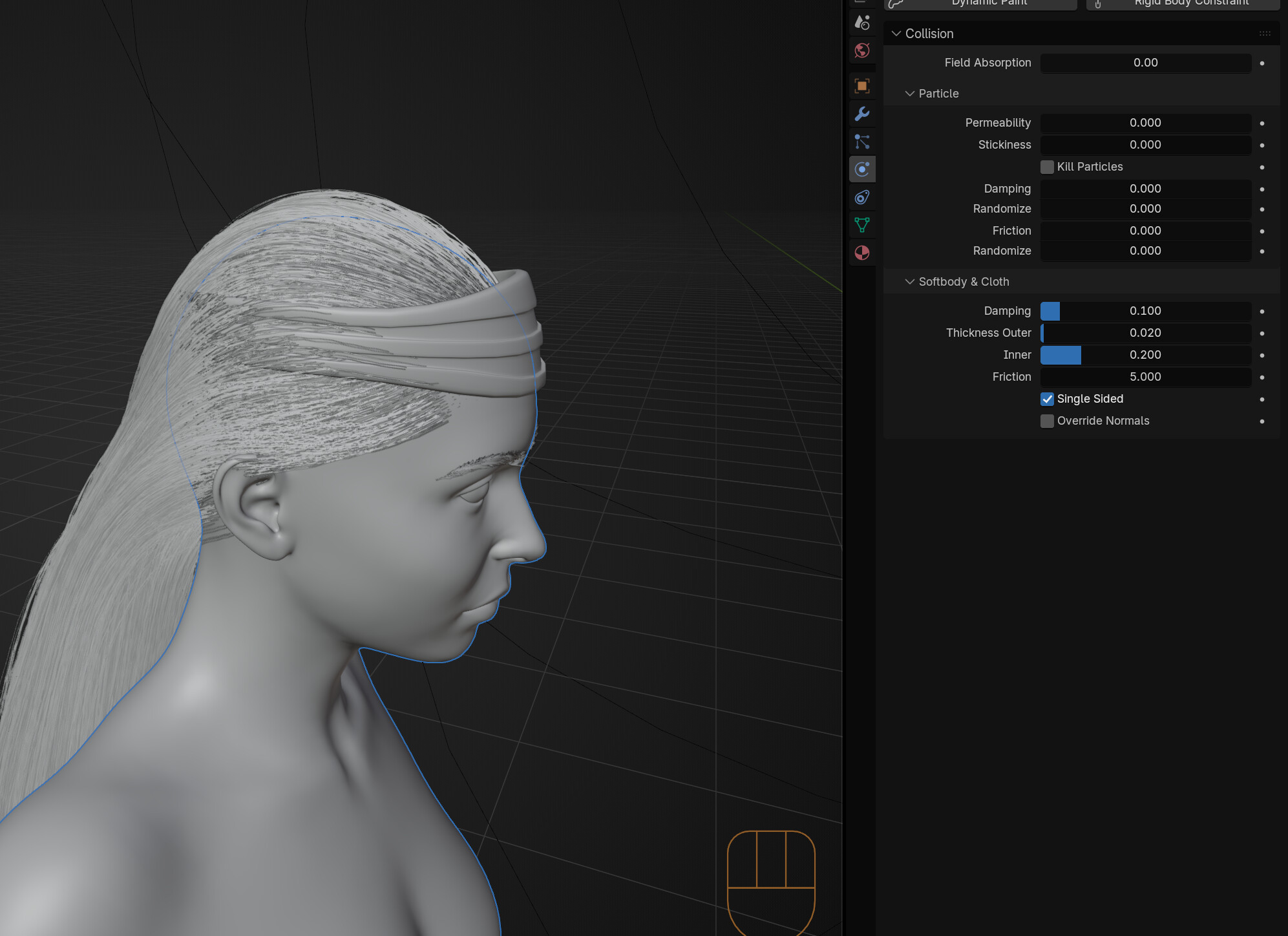Open the Object properties tab icon
Screen dimensions: 1288x936
pyautogui.click(x=862, y=86)
